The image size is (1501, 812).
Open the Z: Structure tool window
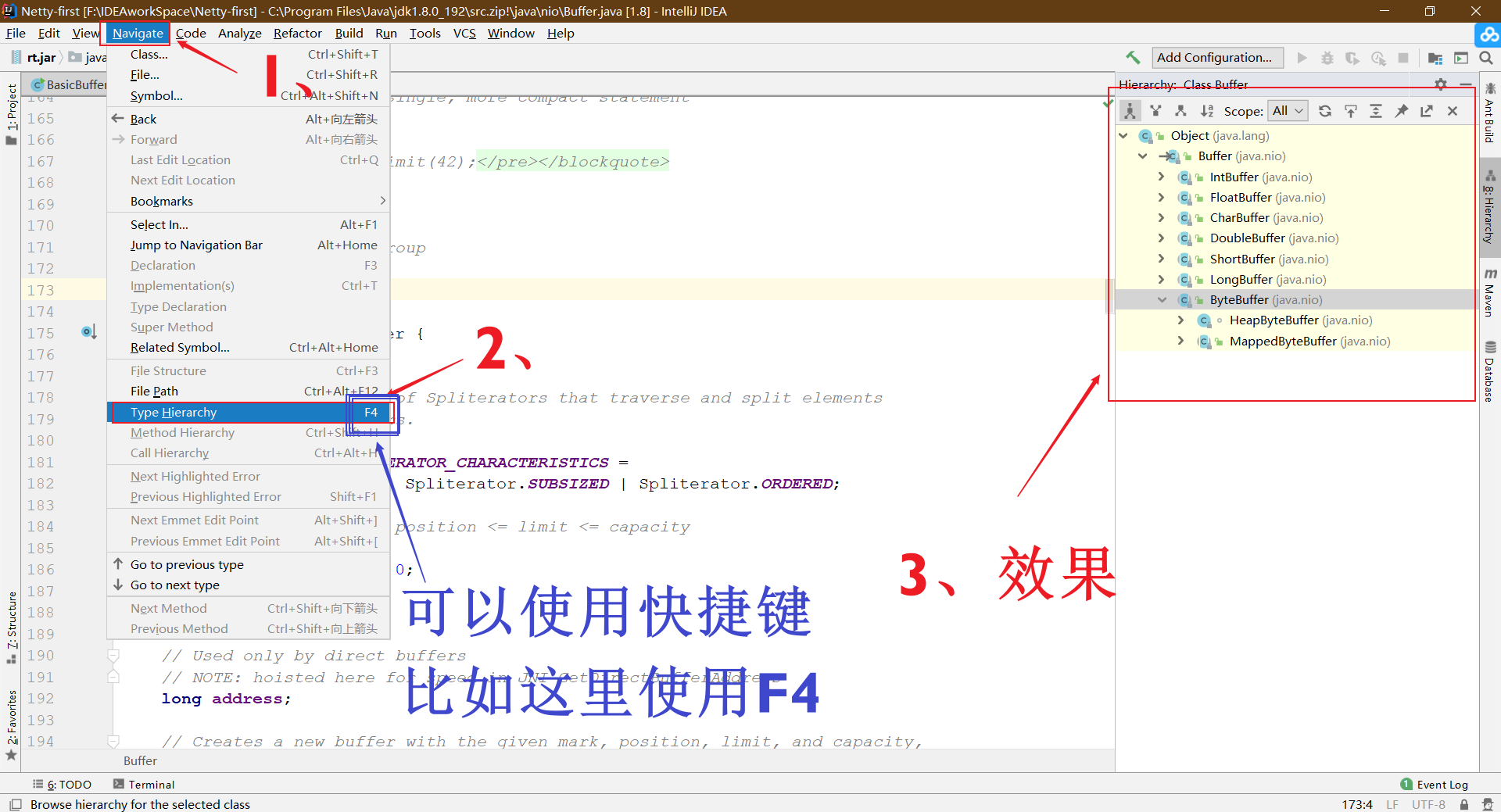[x=12, y=628]
